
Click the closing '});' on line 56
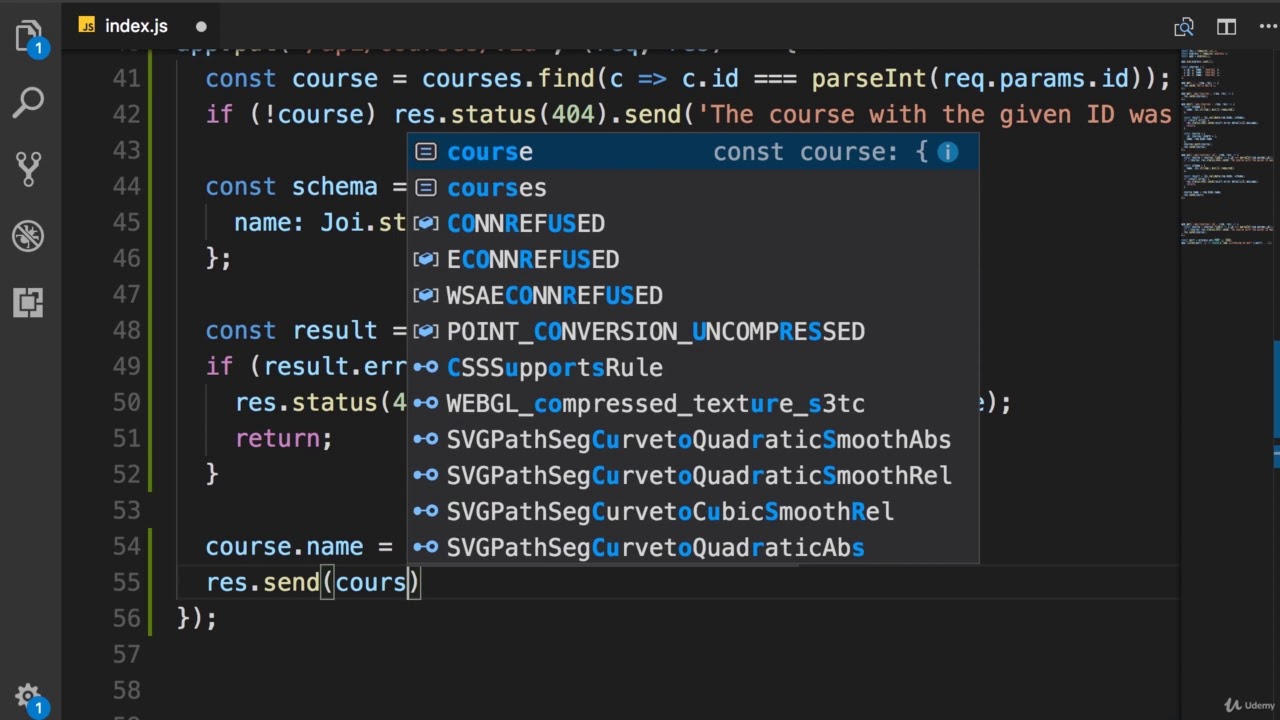197,619
